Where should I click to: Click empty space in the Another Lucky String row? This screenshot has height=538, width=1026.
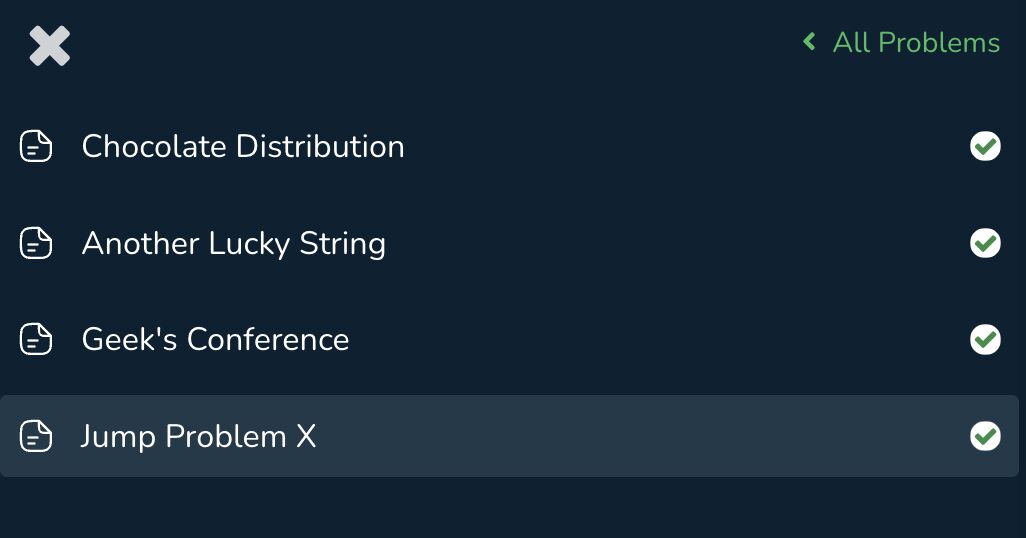pyautogui.click(x=674, y=243)
